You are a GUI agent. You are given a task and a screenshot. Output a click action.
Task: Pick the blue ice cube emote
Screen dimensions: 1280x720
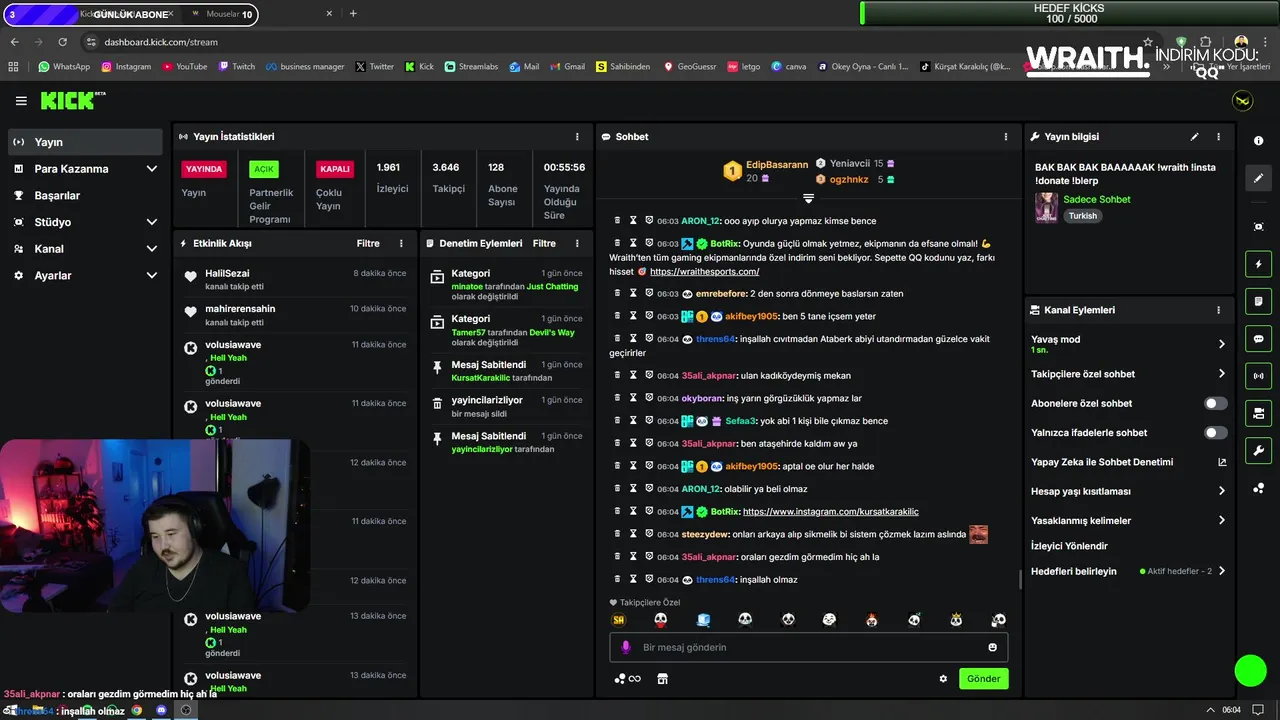(703, 620)
